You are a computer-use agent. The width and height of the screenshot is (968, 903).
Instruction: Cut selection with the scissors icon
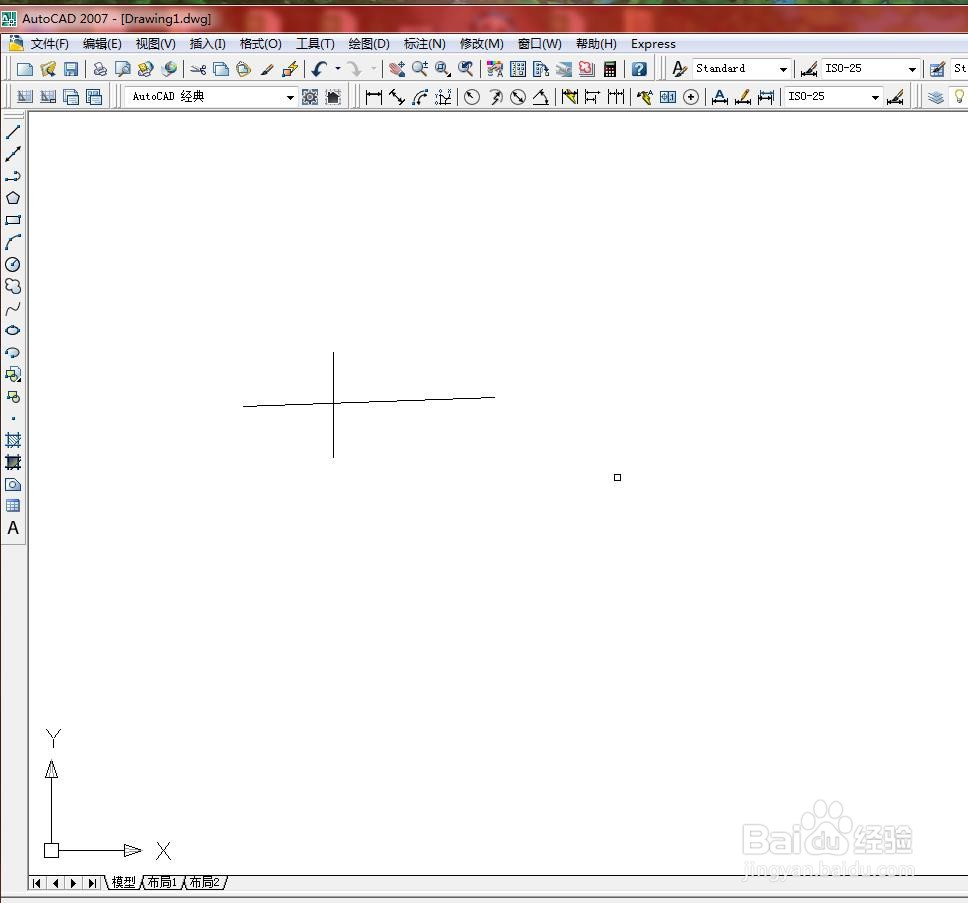point(198,69)
